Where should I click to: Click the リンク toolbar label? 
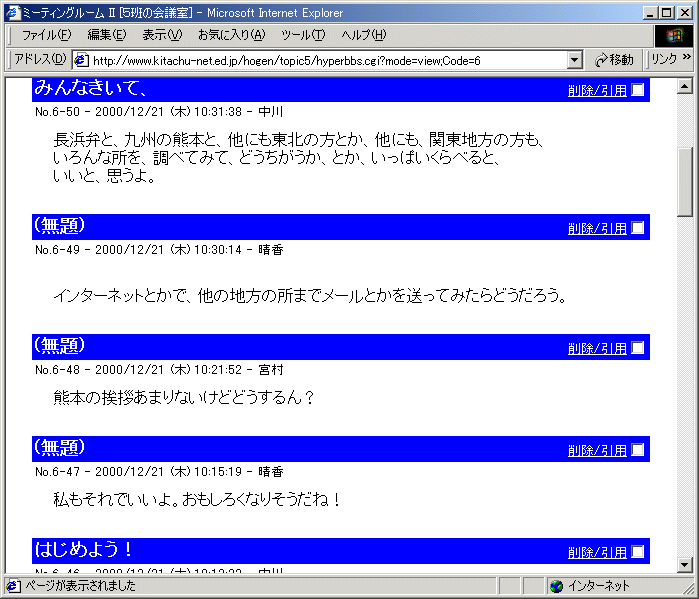click(664, 59)
